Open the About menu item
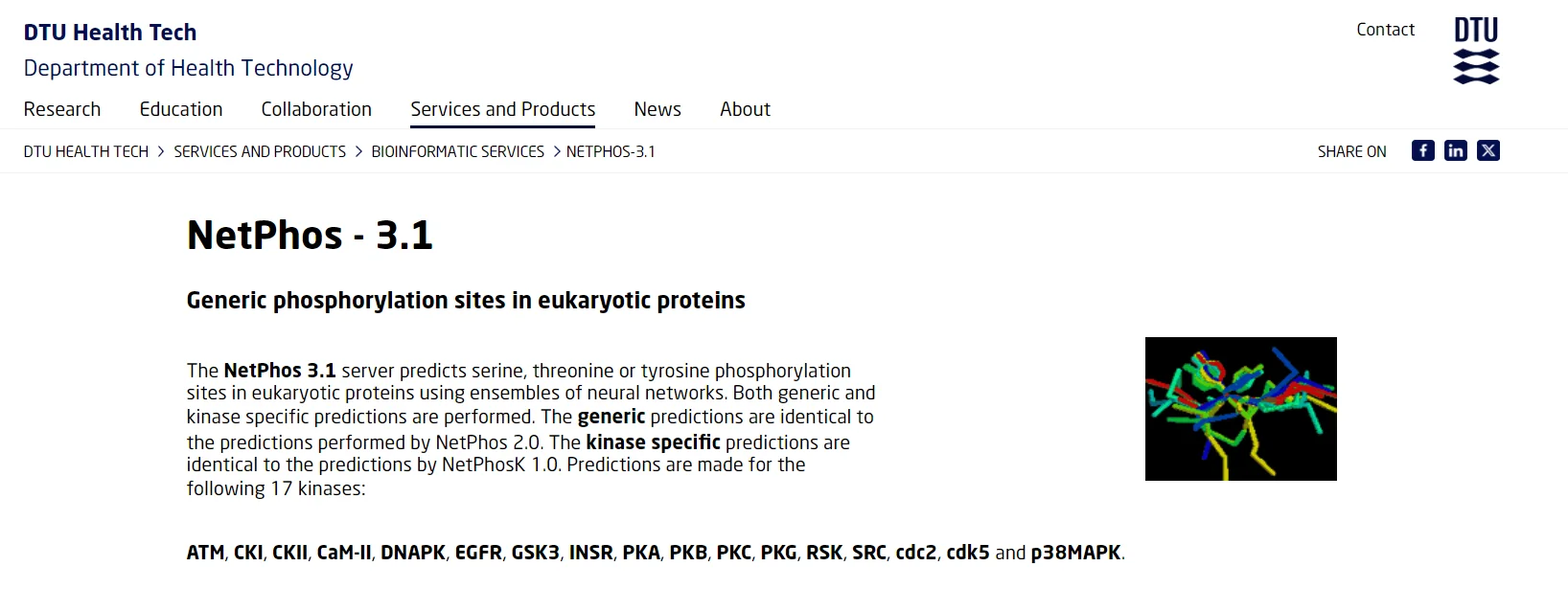Viewport: 1568px width, 589px height. click(x=745, y=109)
